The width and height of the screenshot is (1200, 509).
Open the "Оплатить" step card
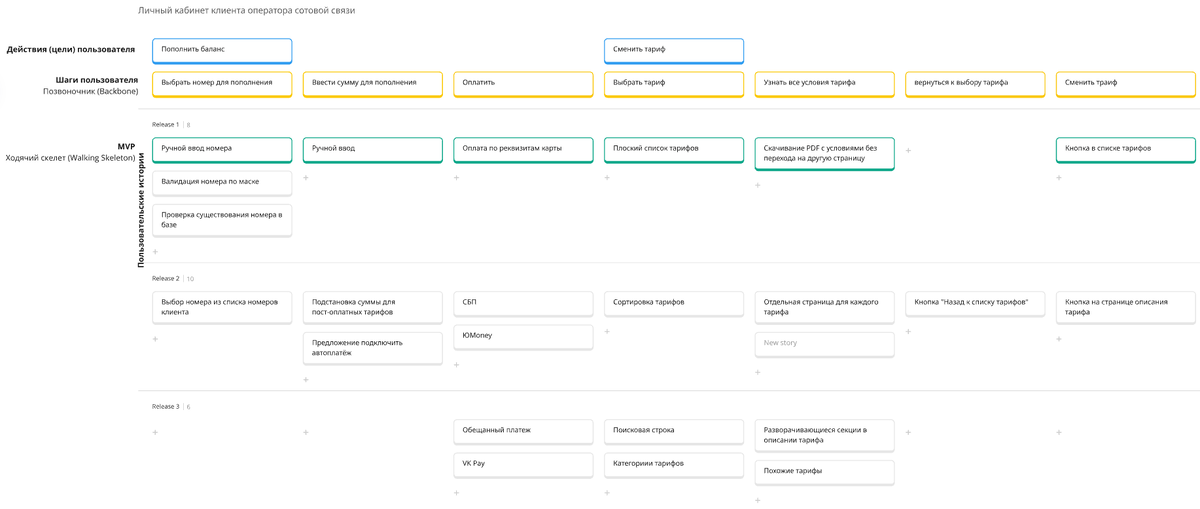(x=522, y=83)
